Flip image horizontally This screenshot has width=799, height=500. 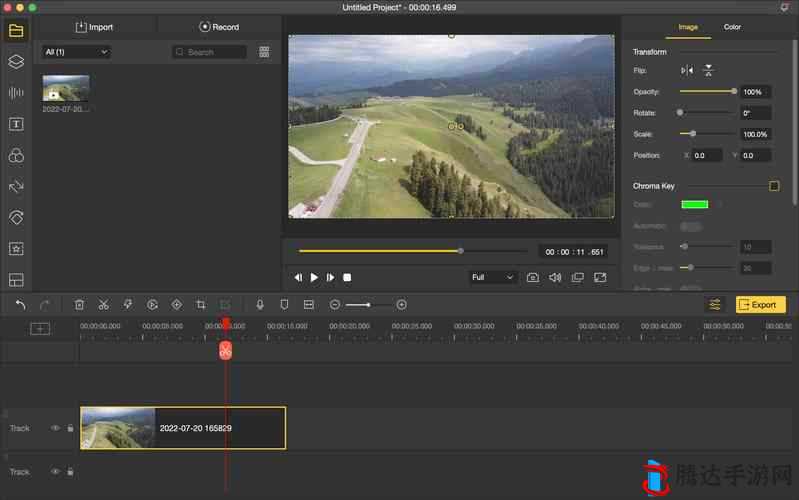687,70
